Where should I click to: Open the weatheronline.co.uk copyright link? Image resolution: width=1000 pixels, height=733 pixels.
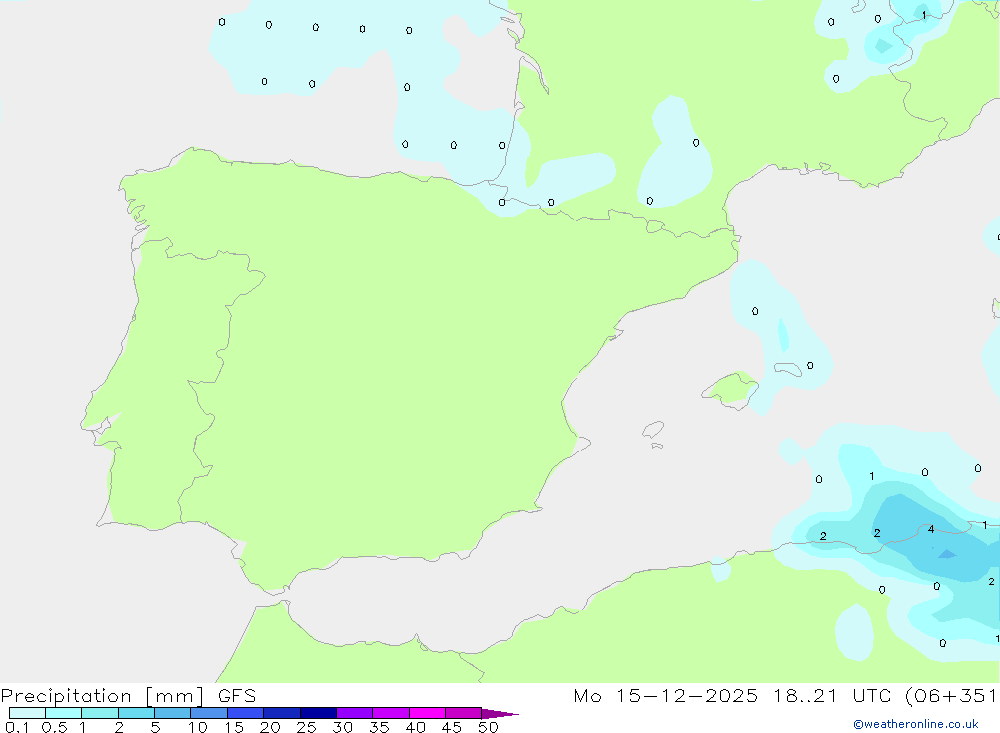916,723
